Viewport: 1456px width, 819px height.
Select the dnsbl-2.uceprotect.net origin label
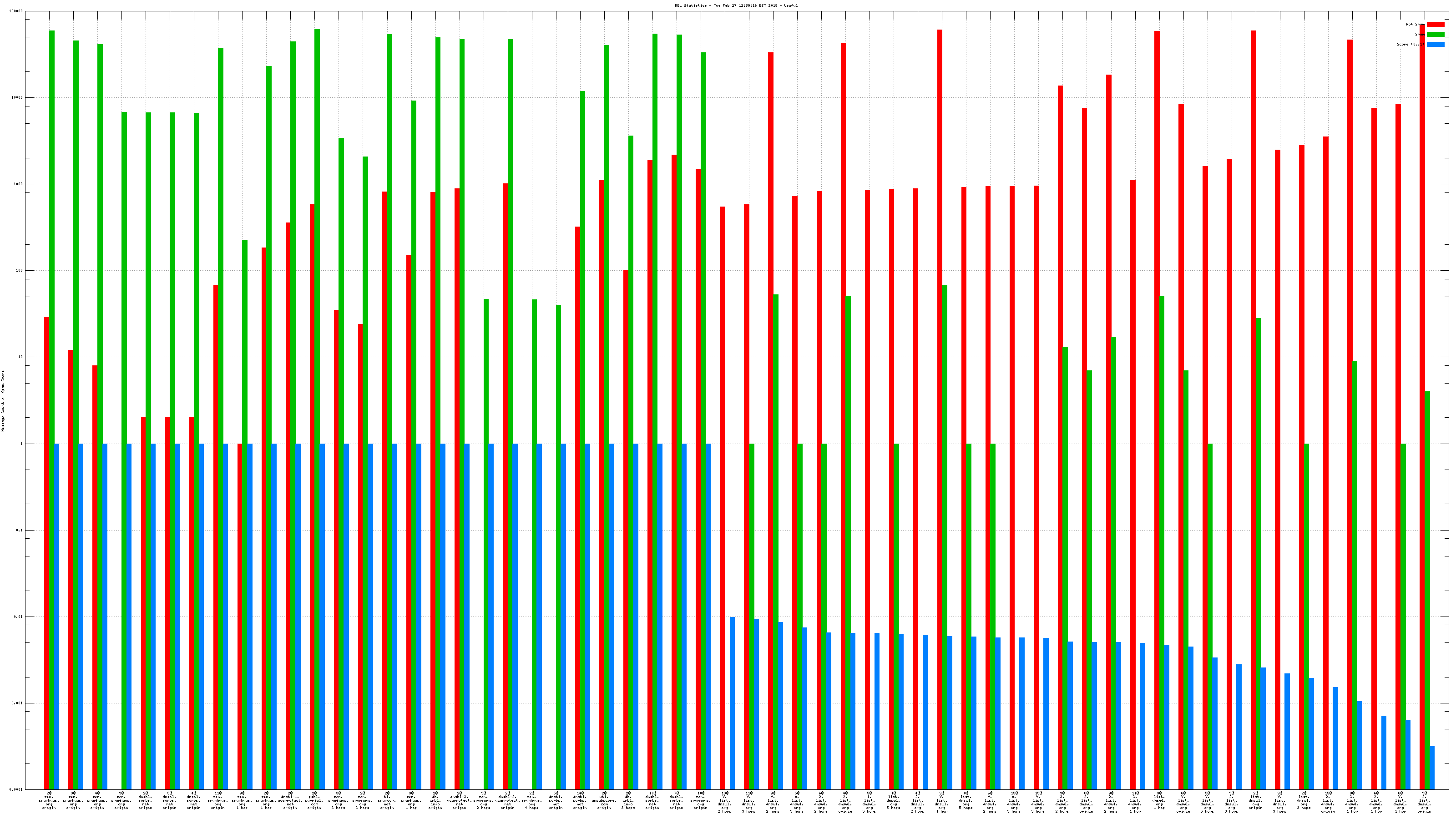[508, 800]
